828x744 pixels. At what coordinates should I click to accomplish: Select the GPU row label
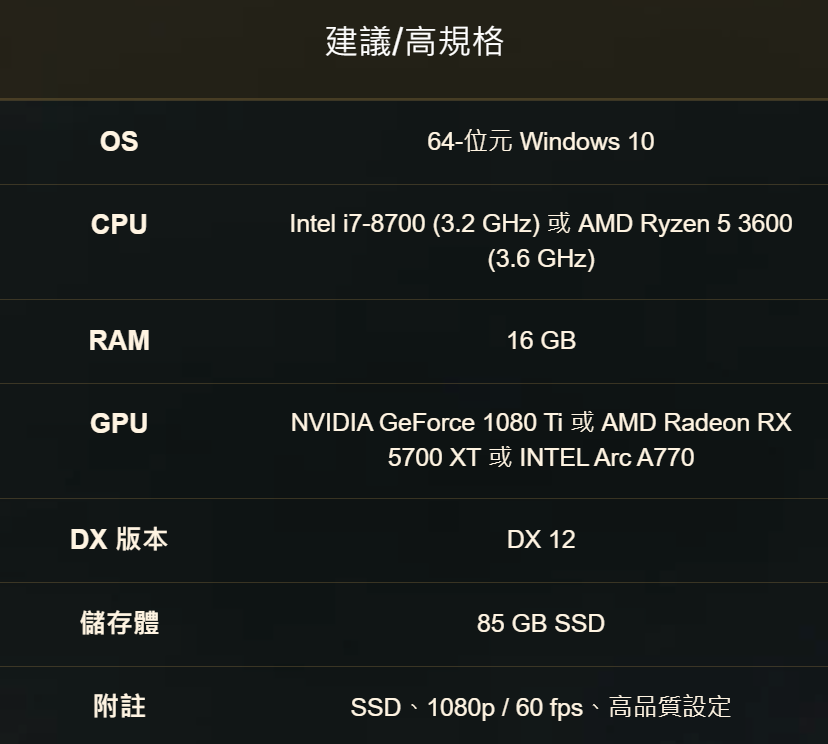pos(119,423)
